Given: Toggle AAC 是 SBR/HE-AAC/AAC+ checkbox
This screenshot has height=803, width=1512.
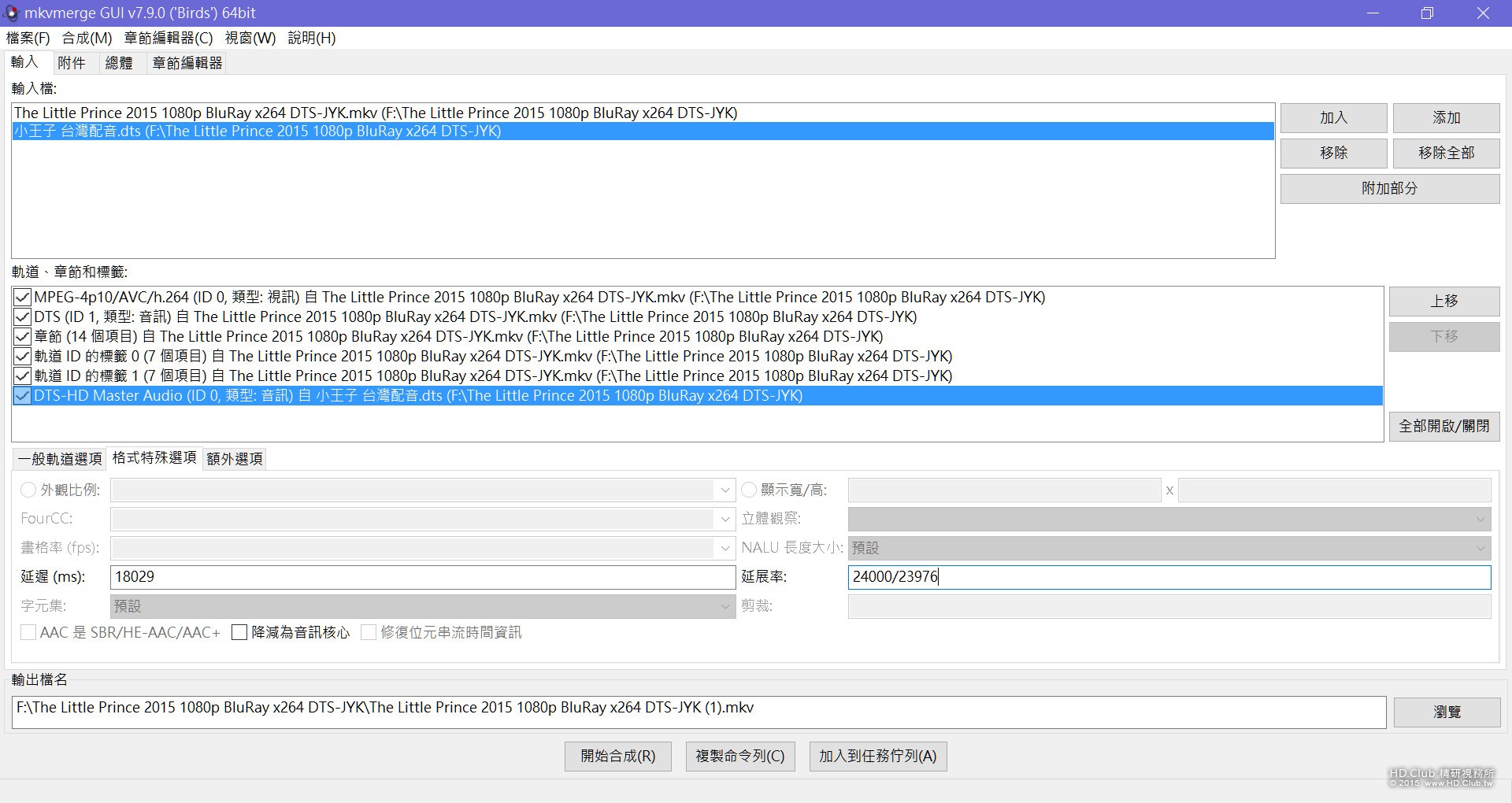Looking at the screenshot, I should [28, 633].
